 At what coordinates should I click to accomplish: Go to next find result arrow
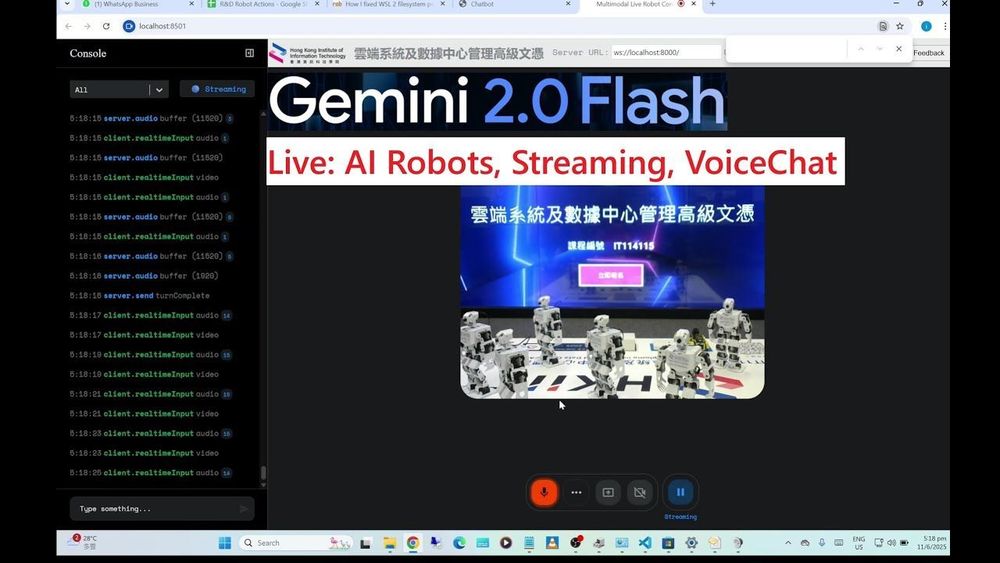point(879,48)
